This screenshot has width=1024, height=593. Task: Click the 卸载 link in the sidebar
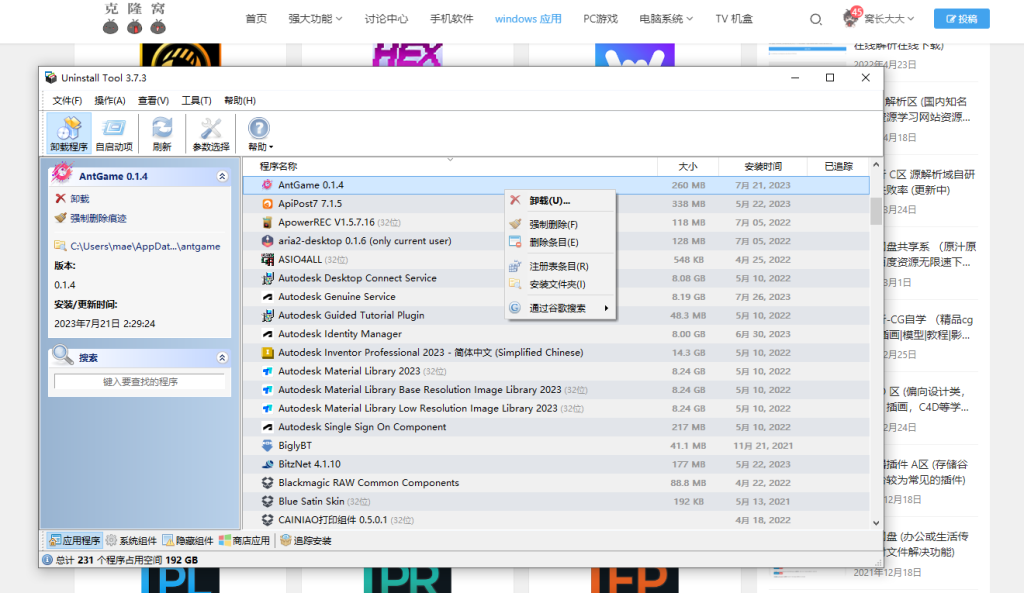click(80, 199)
